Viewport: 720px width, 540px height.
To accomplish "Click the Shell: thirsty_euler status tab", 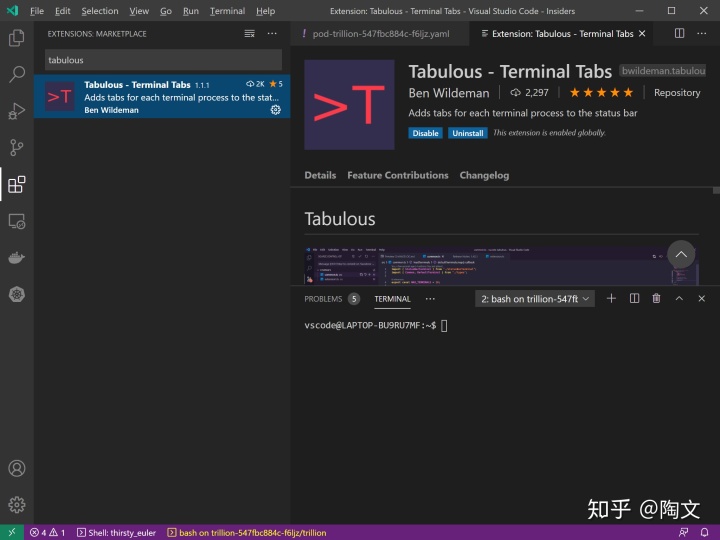I will 116,533.
